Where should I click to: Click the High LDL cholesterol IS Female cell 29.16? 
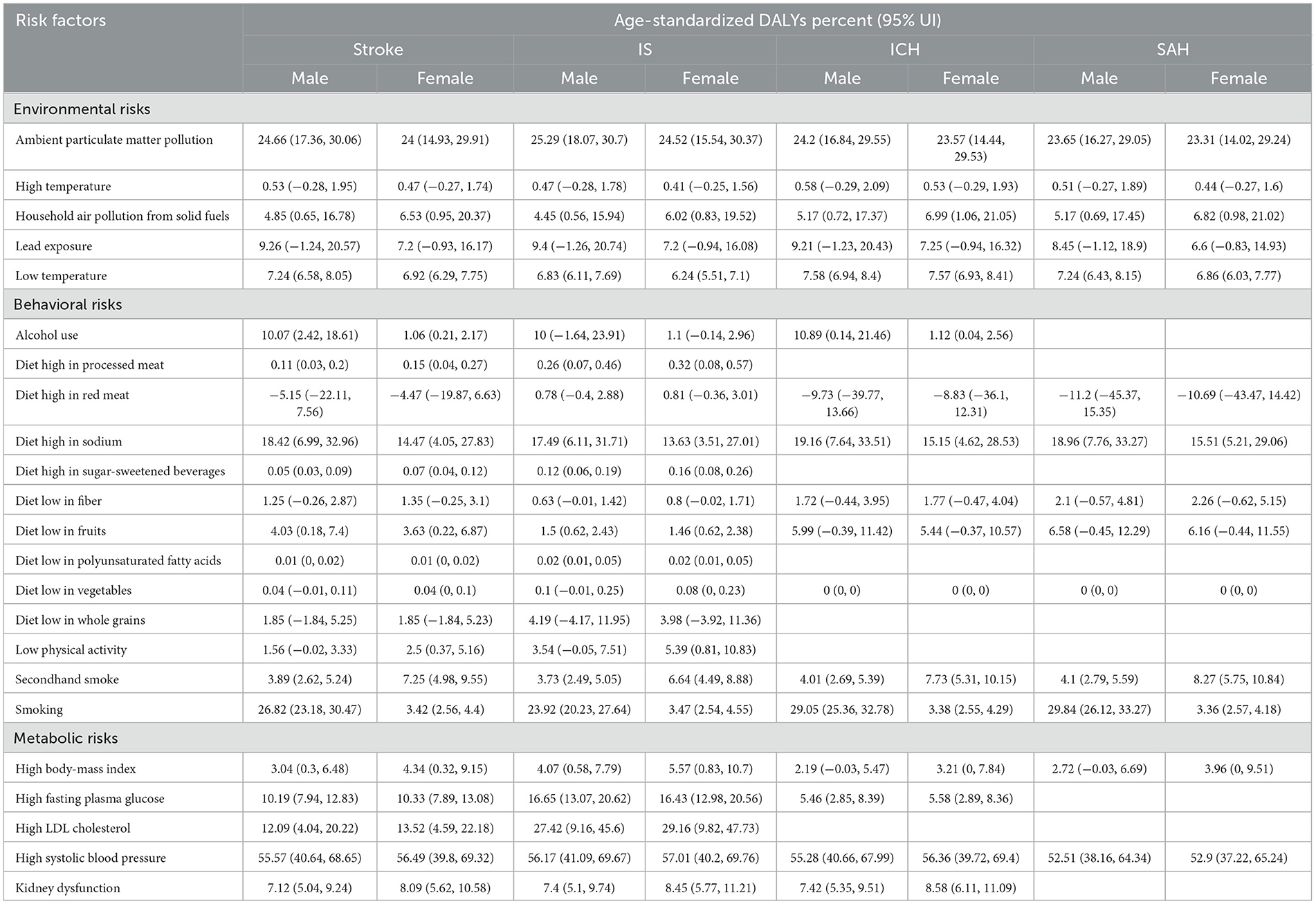coord(710,829)
